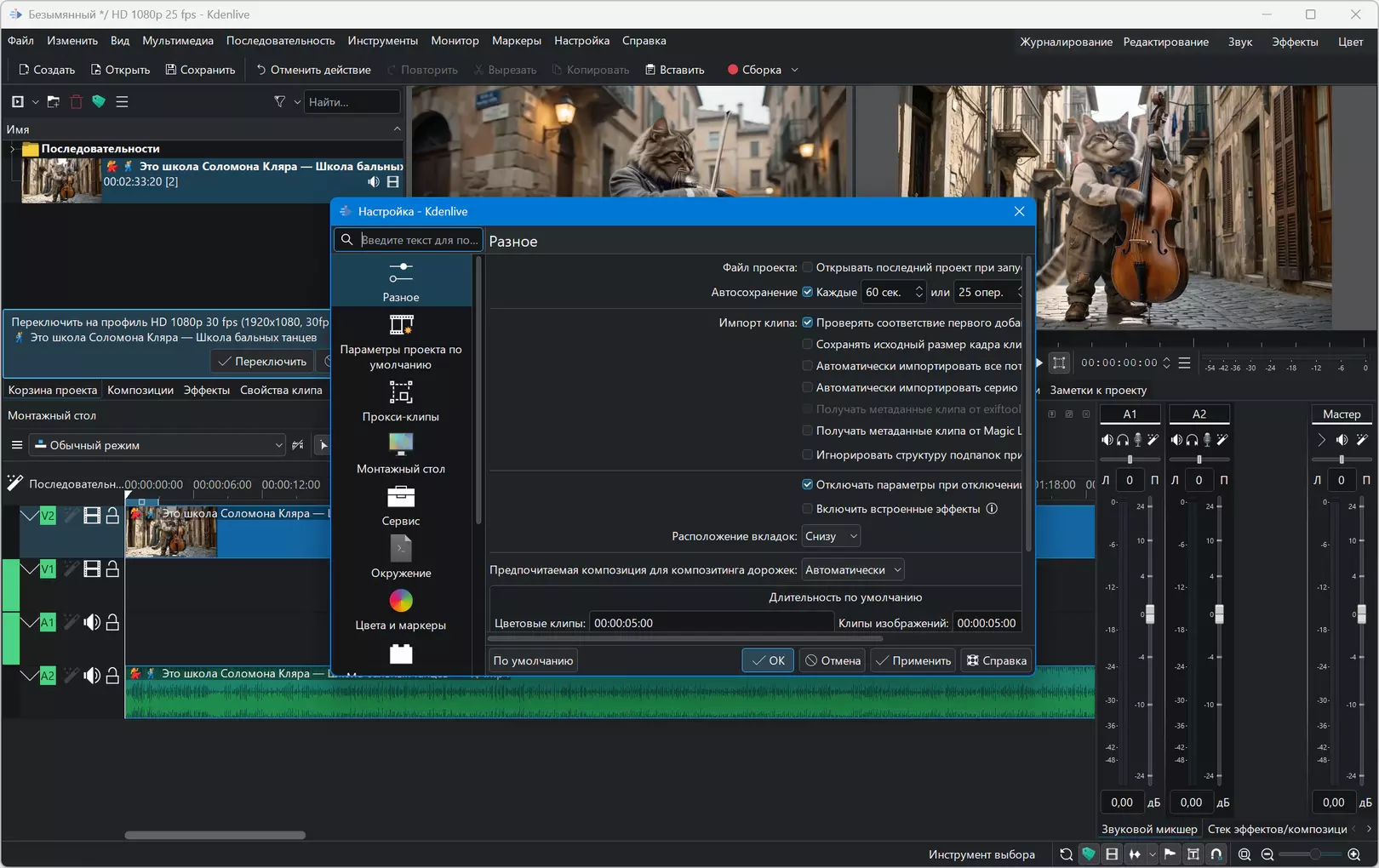Toggle Открывать последний проект при запуске checkbox

[807, 267]
